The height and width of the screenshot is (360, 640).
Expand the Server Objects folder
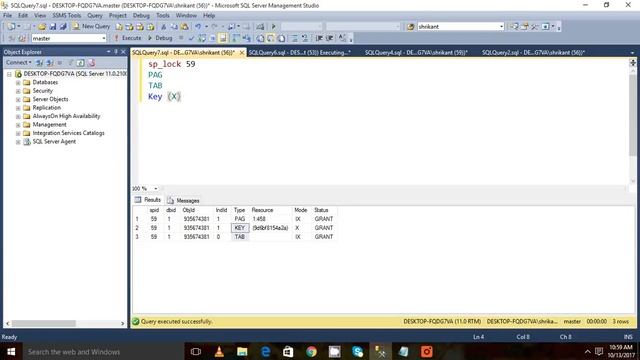coord(18,100)
